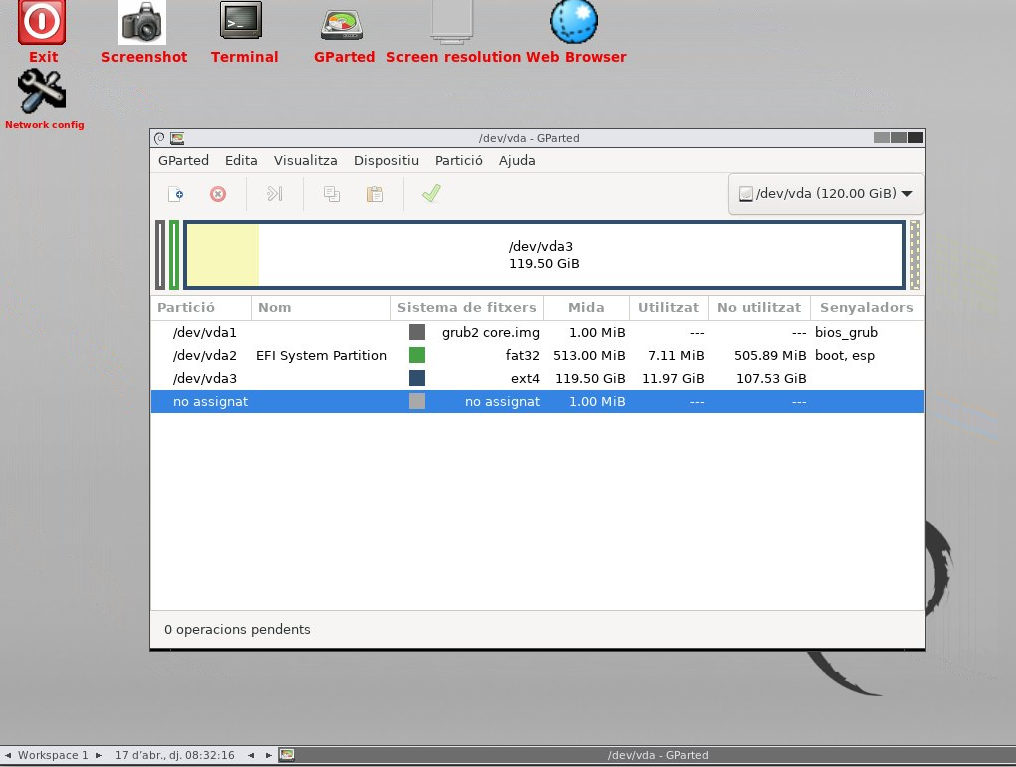Click the blue ext4 color swatch
This screenshot has height=767, width=1016.
pos(417,378)
